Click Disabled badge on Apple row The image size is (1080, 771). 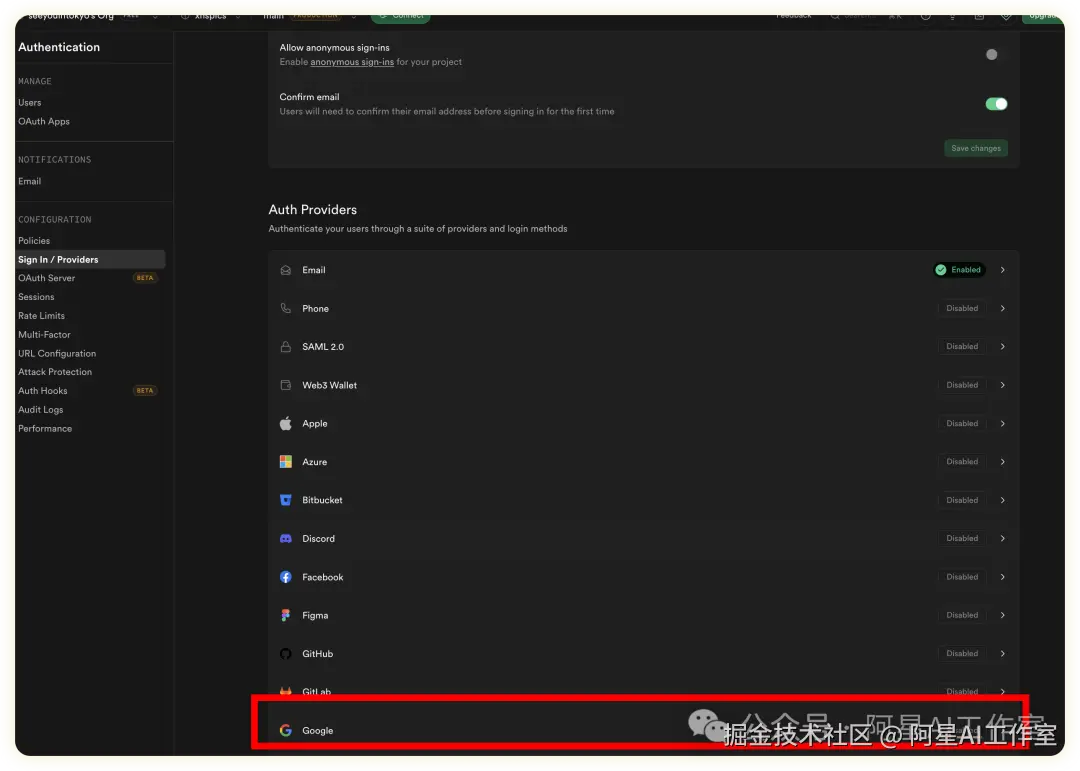click(x=962, y=423)
